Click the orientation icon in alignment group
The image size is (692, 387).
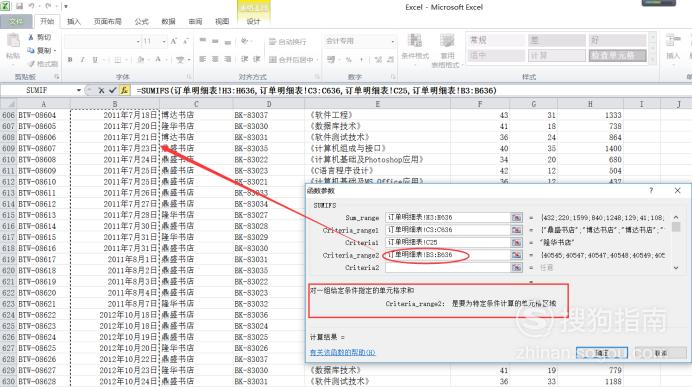tap(244, 41)
